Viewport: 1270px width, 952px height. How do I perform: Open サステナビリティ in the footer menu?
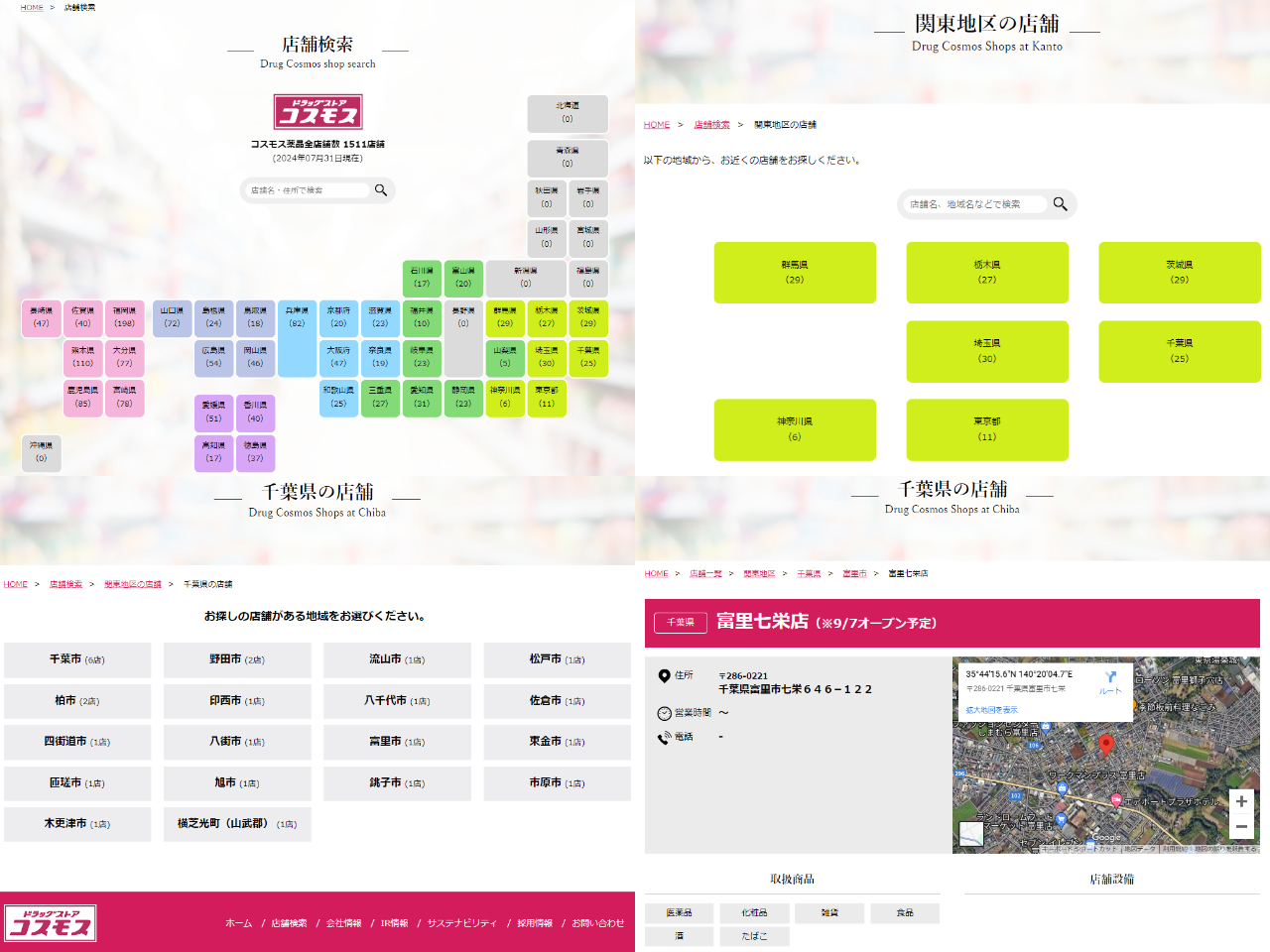(x=461, y=923)
